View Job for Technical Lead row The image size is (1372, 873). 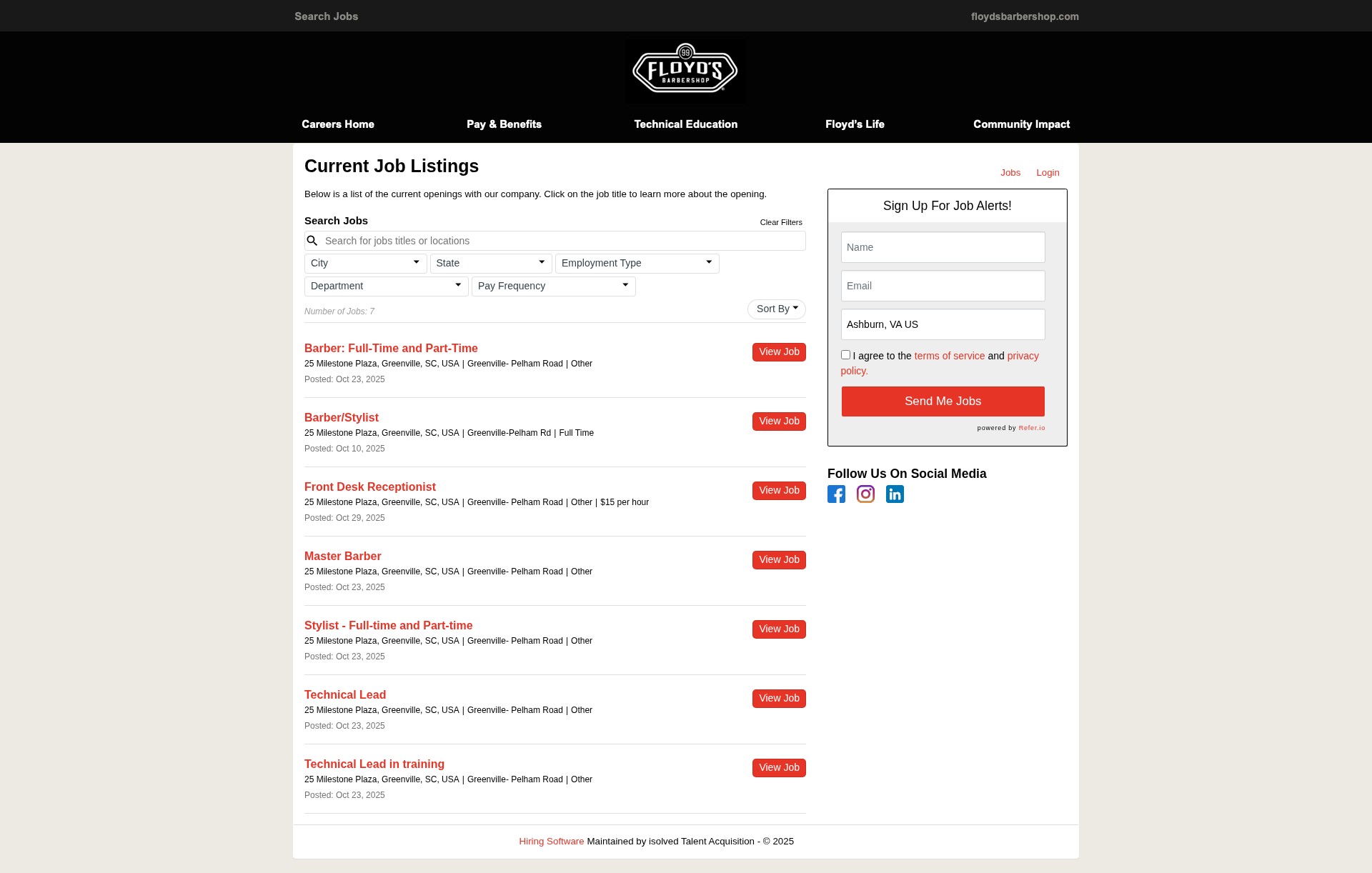779,699
